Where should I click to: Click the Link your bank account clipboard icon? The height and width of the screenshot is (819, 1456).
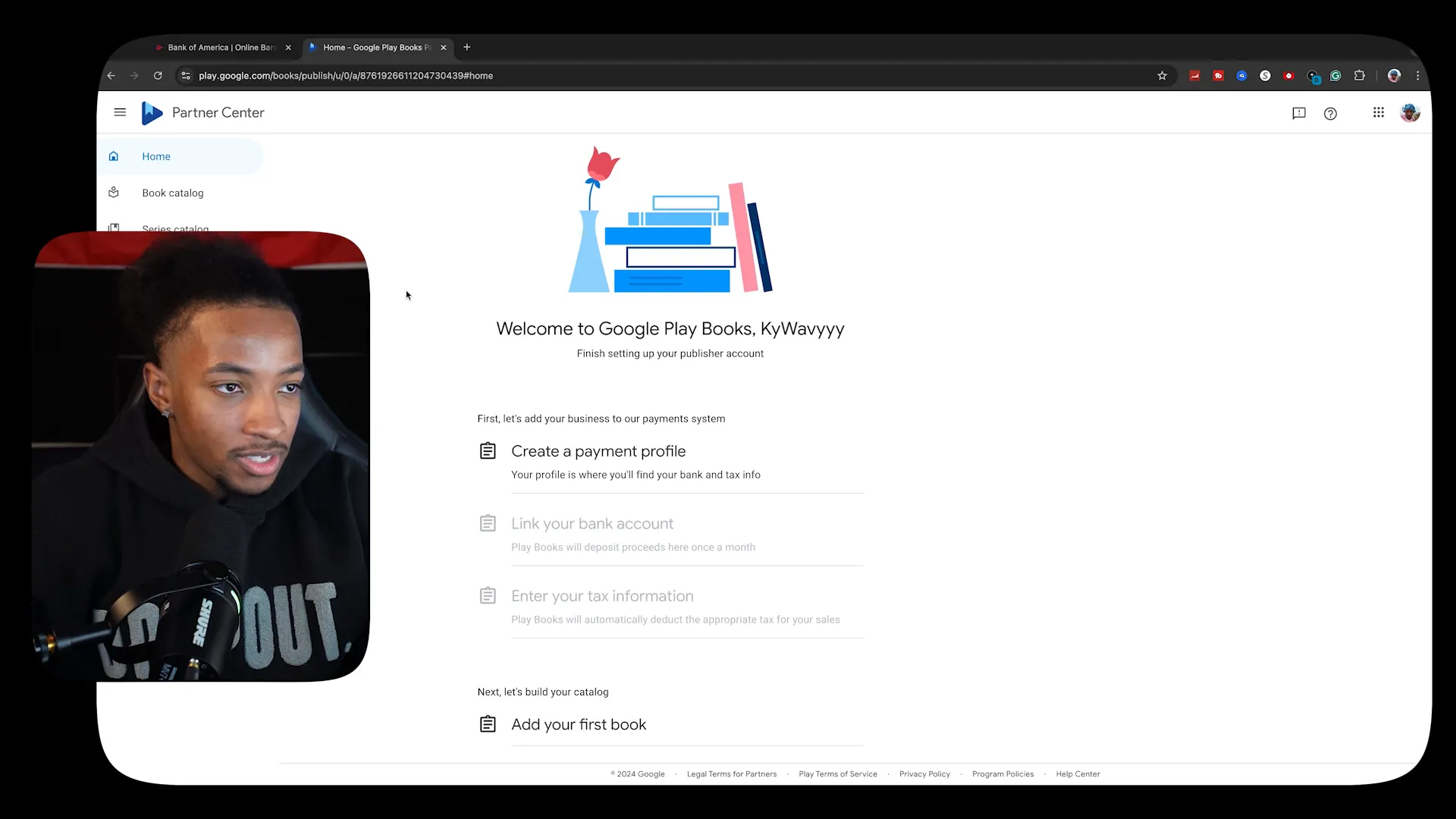[488, 523]
